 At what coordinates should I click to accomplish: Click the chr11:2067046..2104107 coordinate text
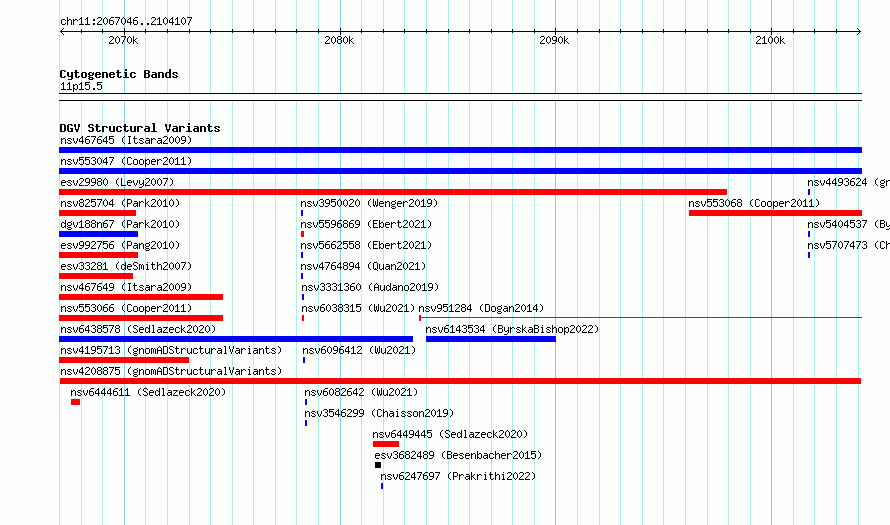pyautogui.click(x=127, y=21)
